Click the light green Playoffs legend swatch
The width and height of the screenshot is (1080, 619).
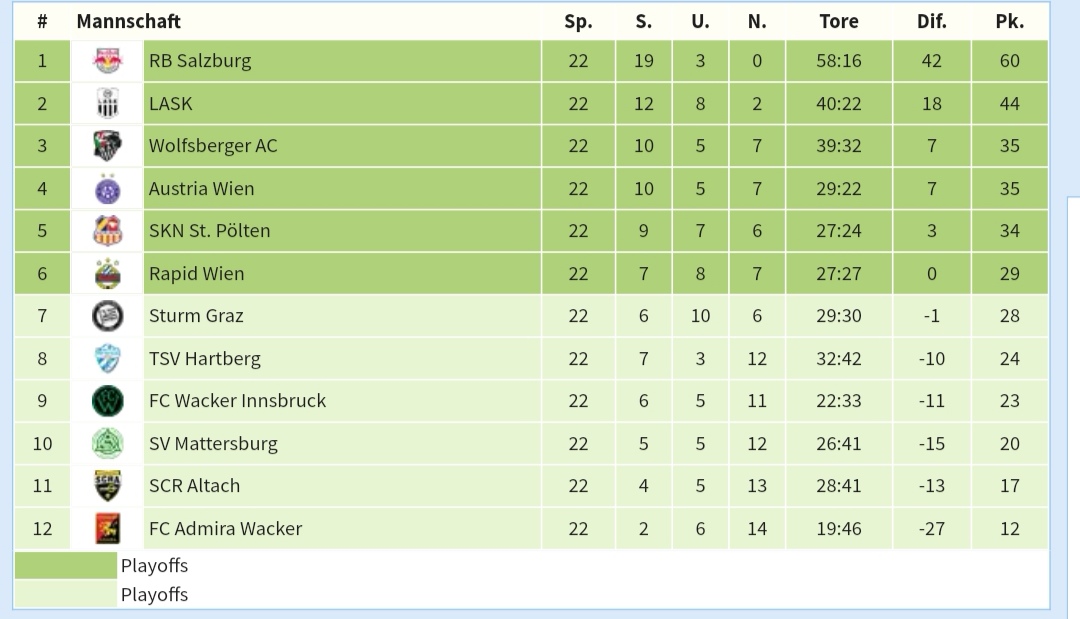65,594
